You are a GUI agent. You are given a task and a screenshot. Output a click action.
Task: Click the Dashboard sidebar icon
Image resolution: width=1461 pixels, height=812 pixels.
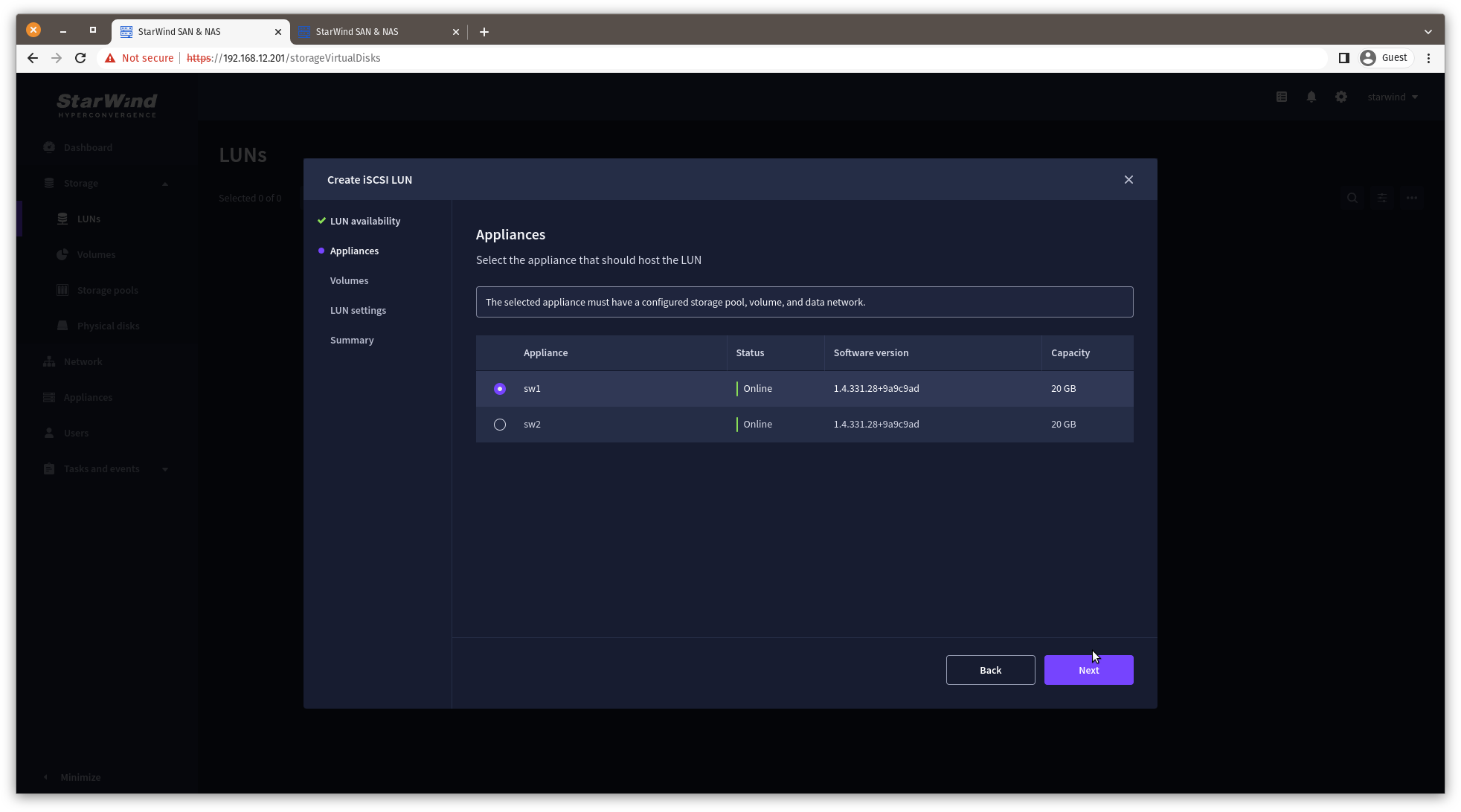[x=49, y=147]
